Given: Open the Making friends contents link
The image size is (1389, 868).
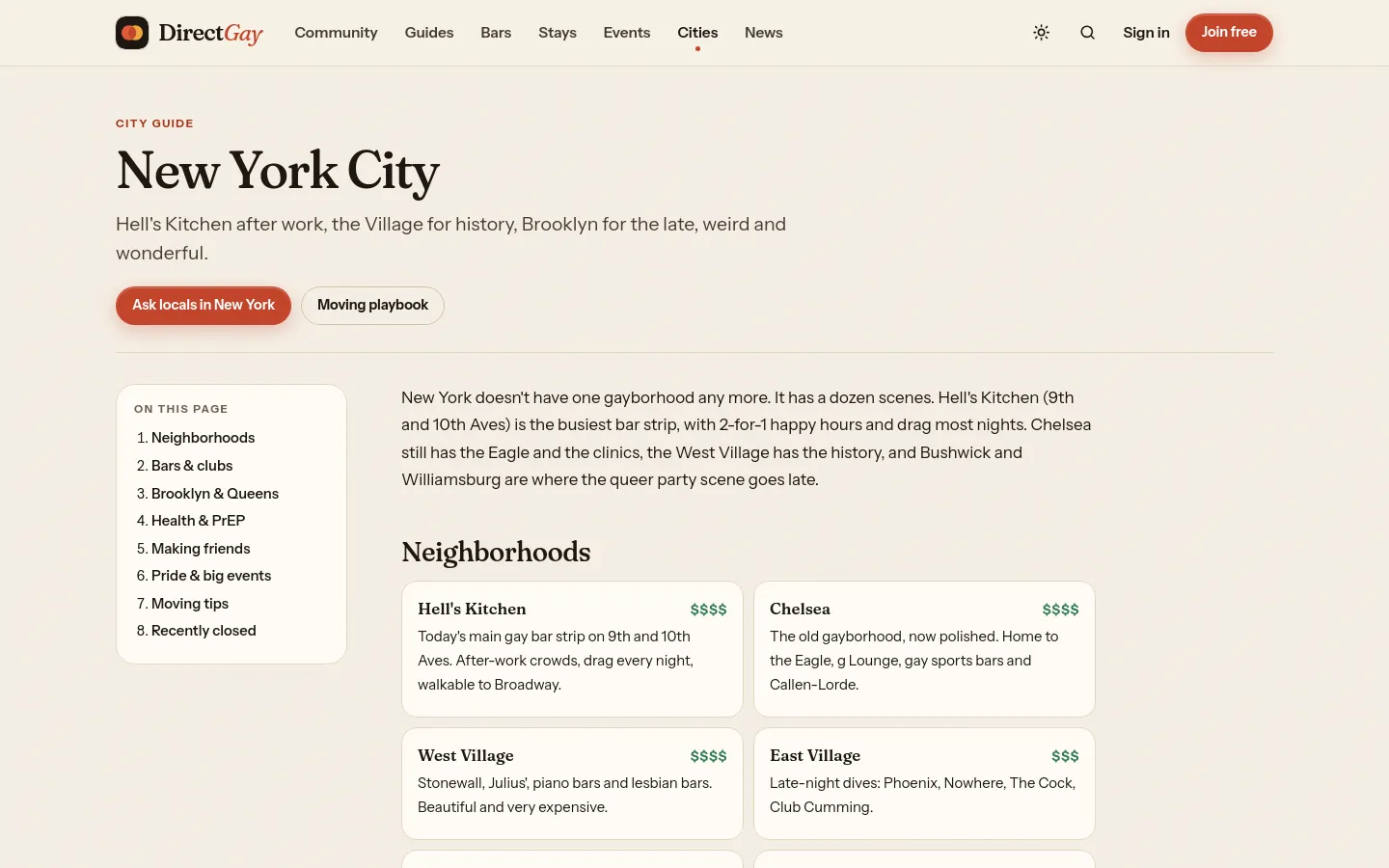Looking at the screenshot, I should tap(201, 549).
